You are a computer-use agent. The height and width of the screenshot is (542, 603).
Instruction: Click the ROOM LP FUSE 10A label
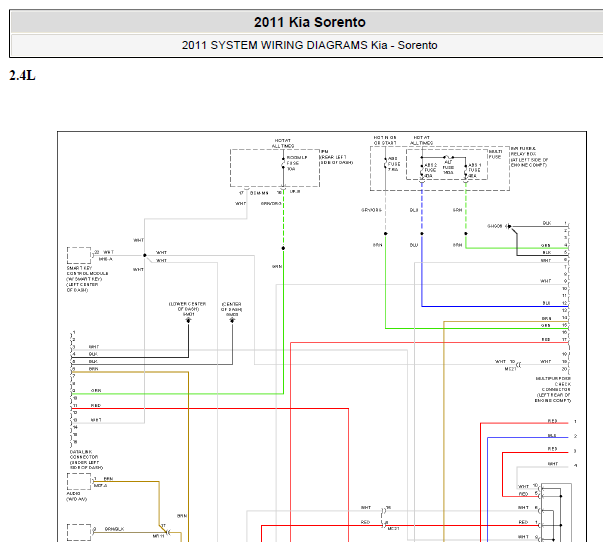(297, 163)
